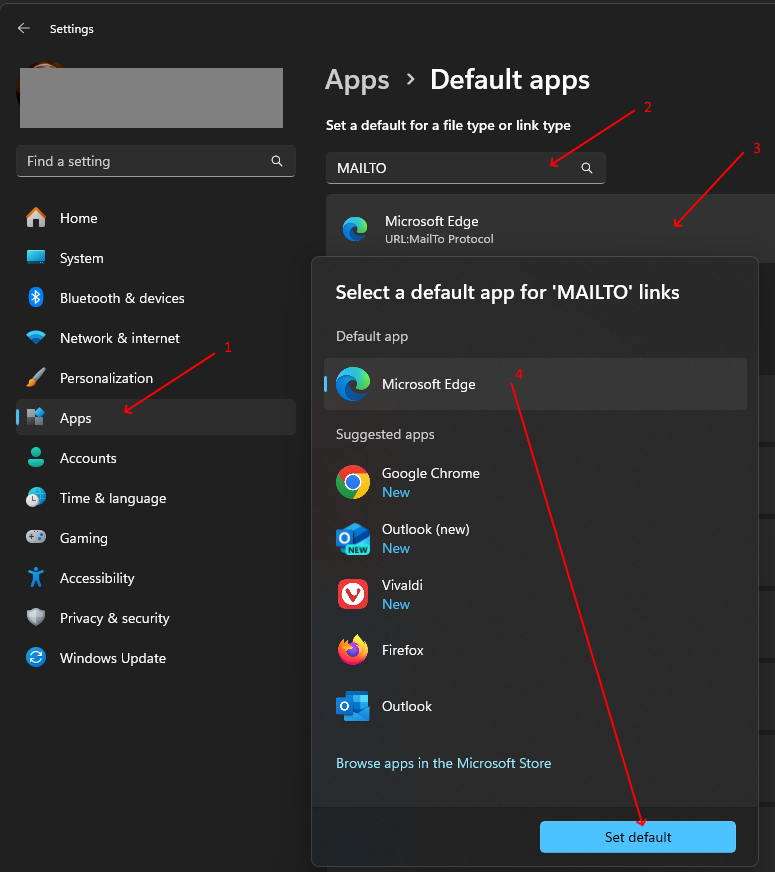Click the search magnifier in MAILTO field
Screen dimensions: 775x872
587,168
